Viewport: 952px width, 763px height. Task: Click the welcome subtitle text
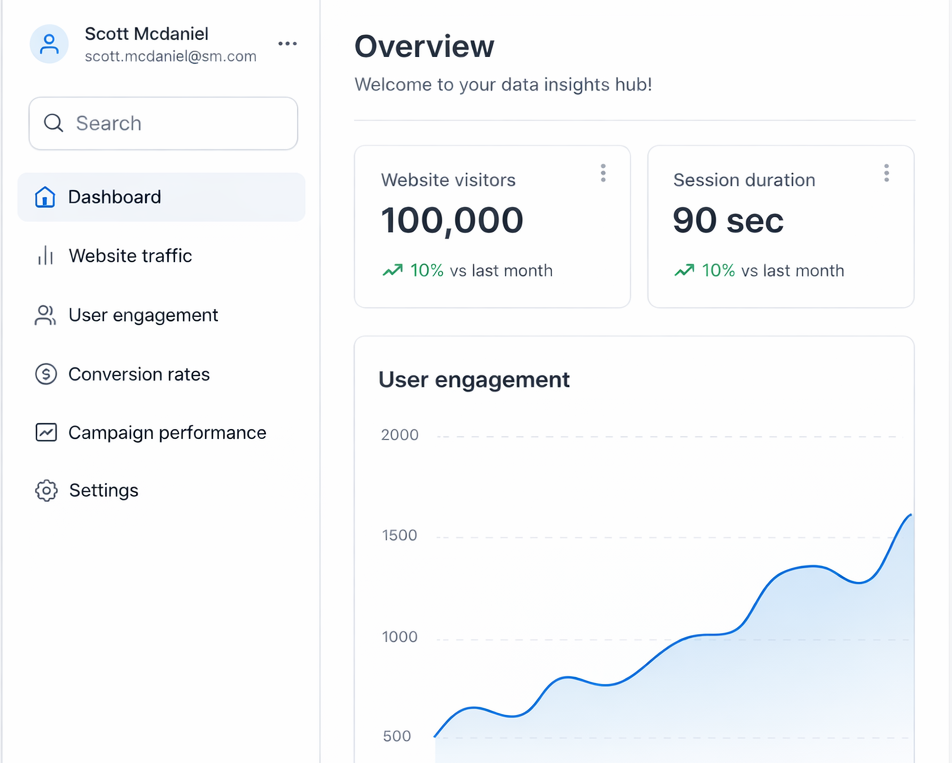(x=503, y=84)
